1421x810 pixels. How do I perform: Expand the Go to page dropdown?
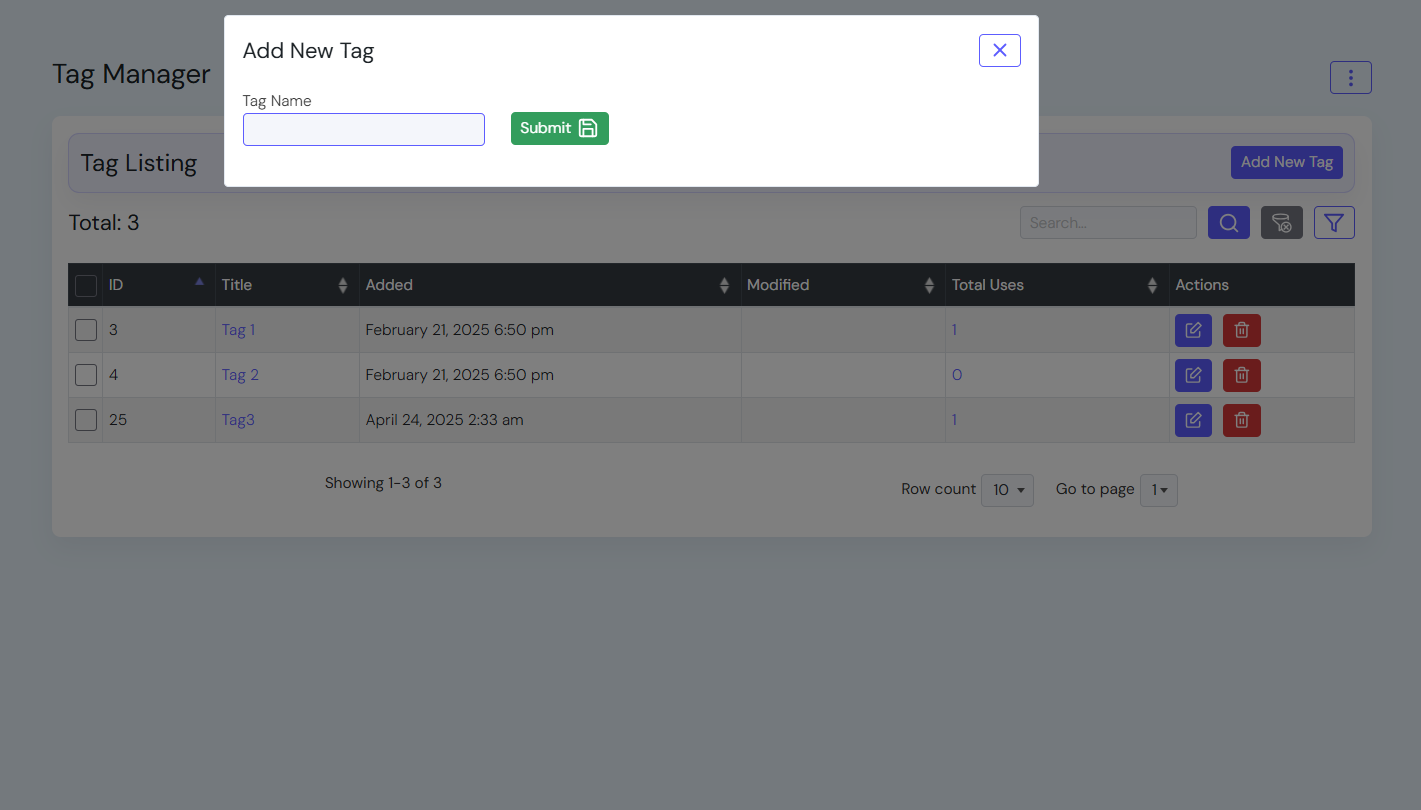tap(1158, 490)
